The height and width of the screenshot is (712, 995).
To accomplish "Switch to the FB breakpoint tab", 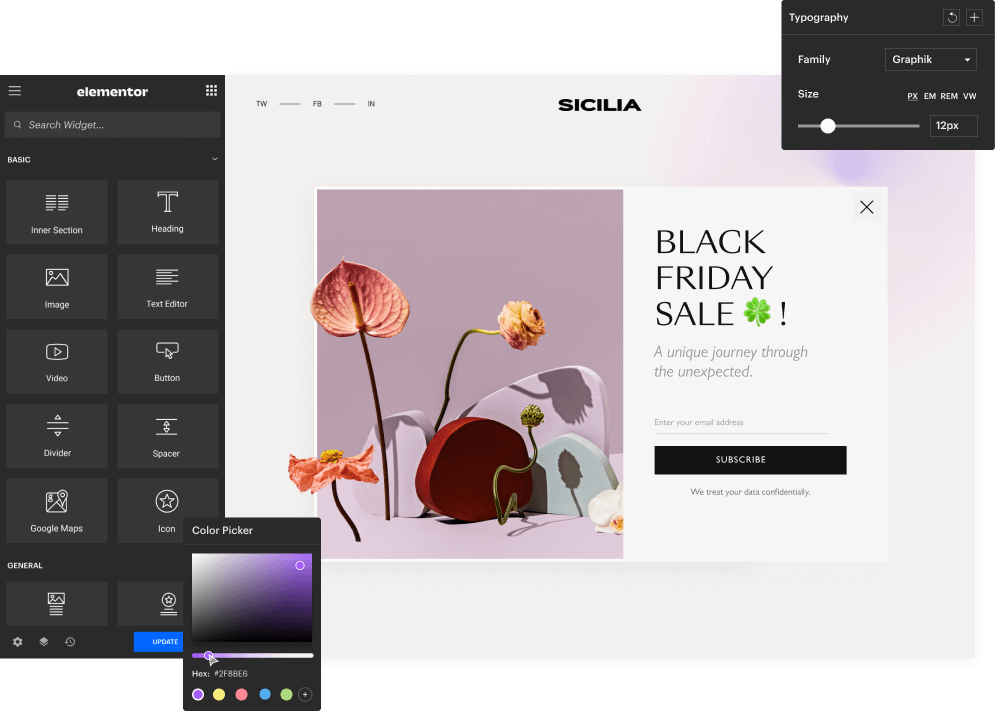I will (x=316, y=103).
